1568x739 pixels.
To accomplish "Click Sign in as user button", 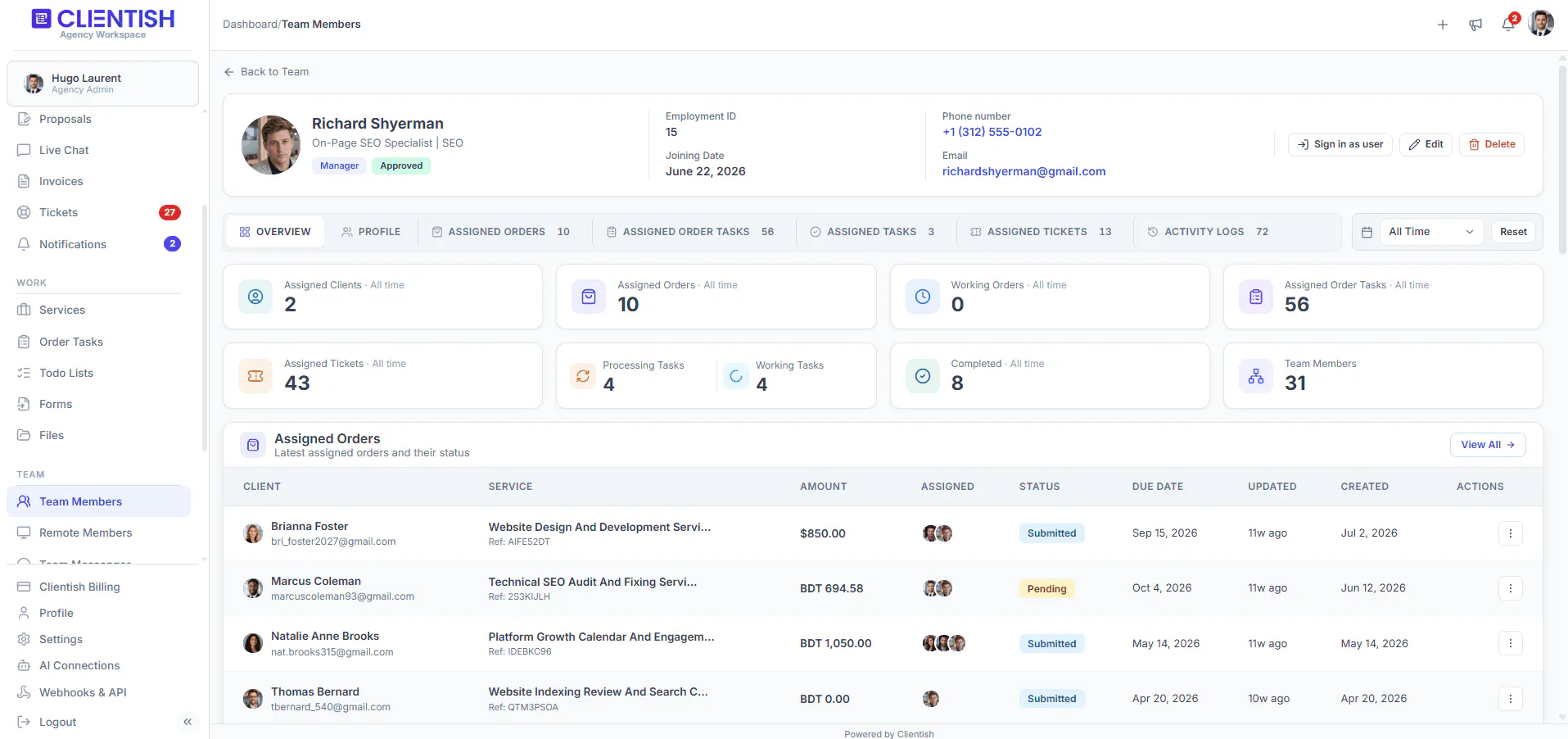I will click(x=1340, y=144).
